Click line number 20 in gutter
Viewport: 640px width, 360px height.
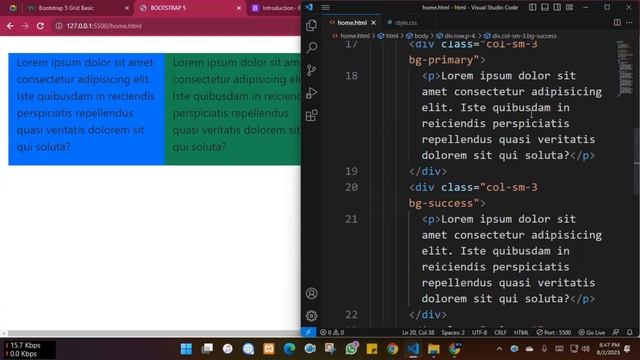[351, 187]
